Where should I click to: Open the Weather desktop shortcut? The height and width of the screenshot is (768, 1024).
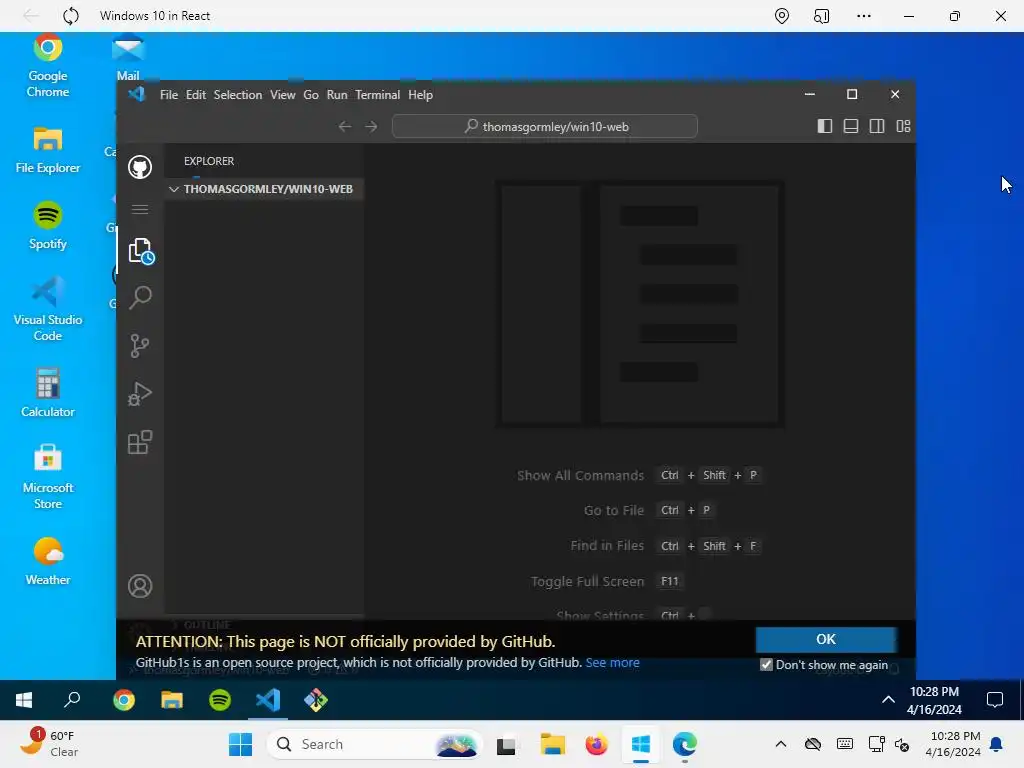click(48, 562)
